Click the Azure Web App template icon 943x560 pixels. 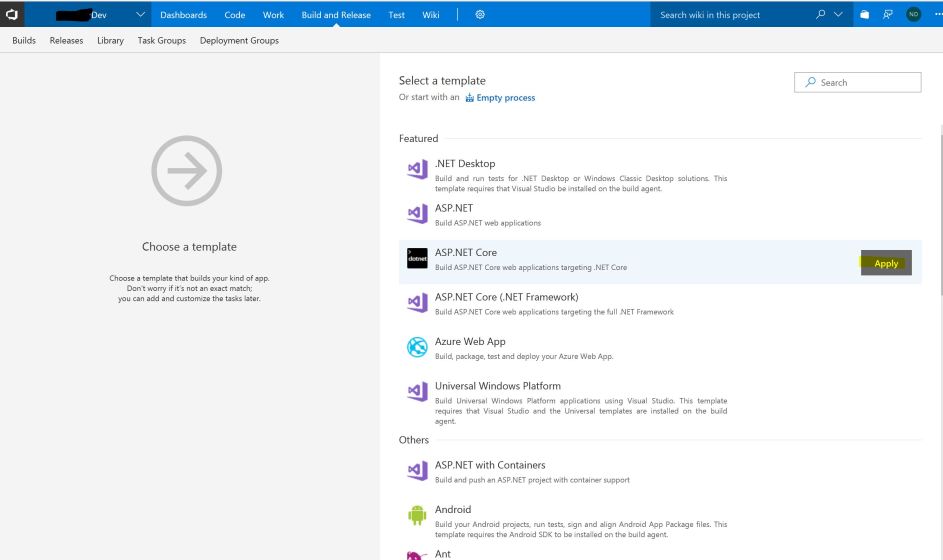(417, 347)
